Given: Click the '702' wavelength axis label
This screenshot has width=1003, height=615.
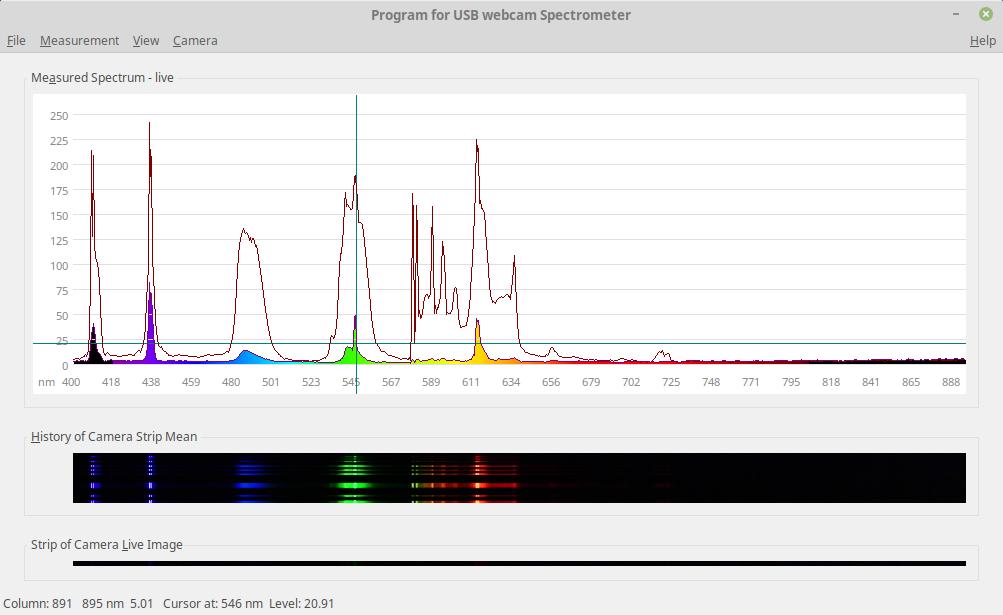Looking at the screenshot, I should tap(631, 382).
